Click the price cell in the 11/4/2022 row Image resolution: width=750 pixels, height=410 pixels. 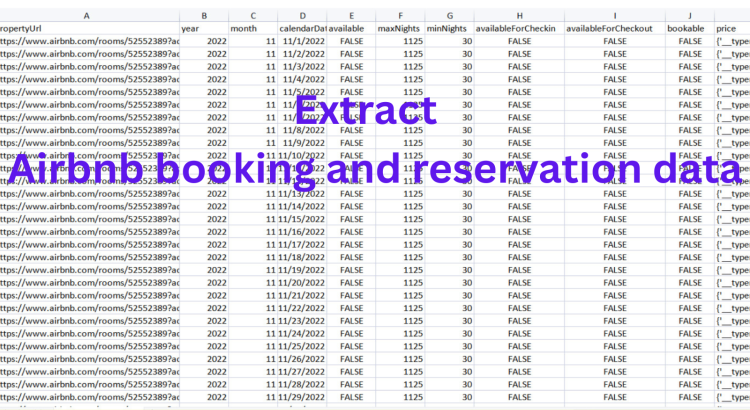coord(732,79)
